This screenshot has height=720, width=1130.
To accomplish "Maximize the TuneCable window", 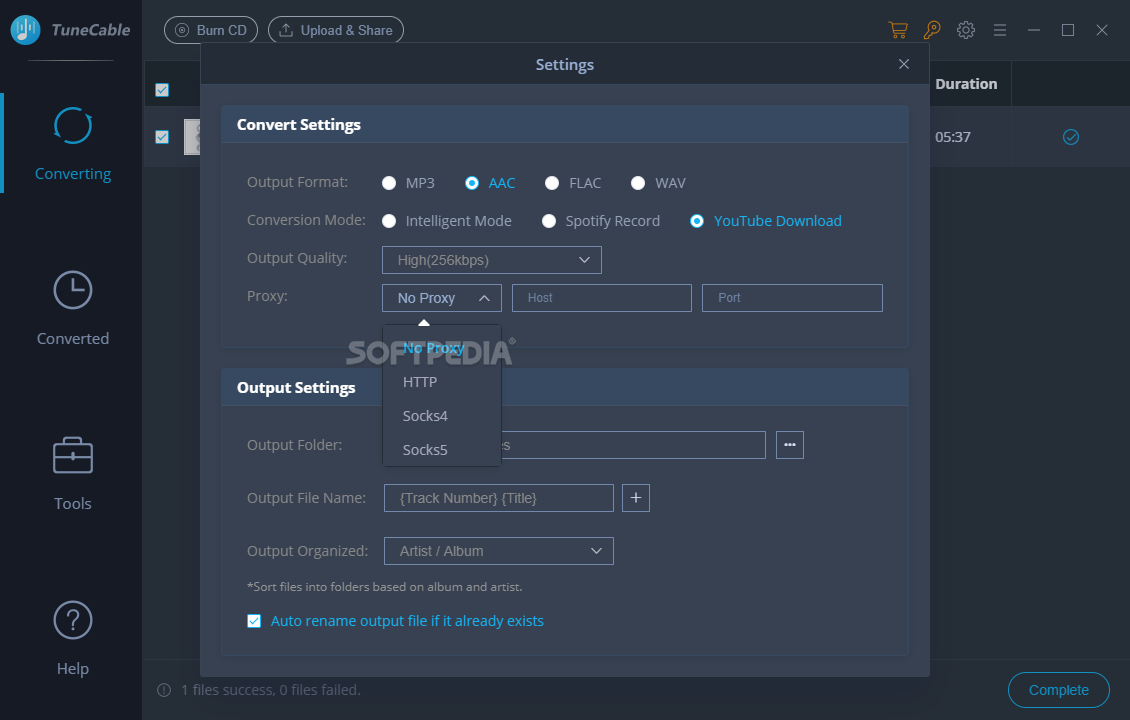I will pyautogui.click(x=1067, y=30).
